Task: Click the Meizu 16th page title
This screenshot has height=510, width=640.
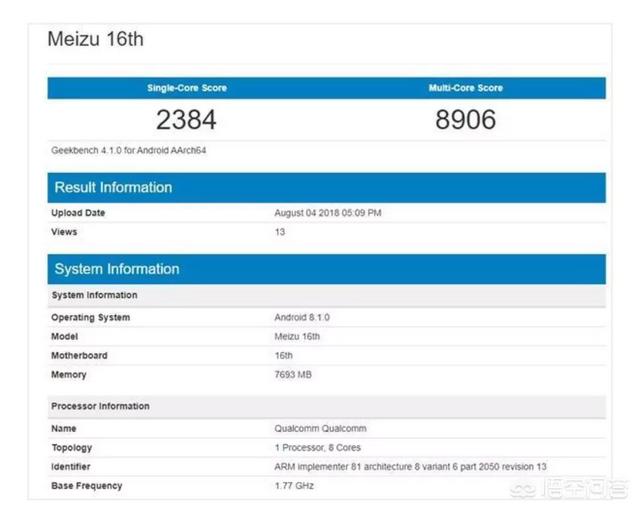Action: (x=96, y=39)
